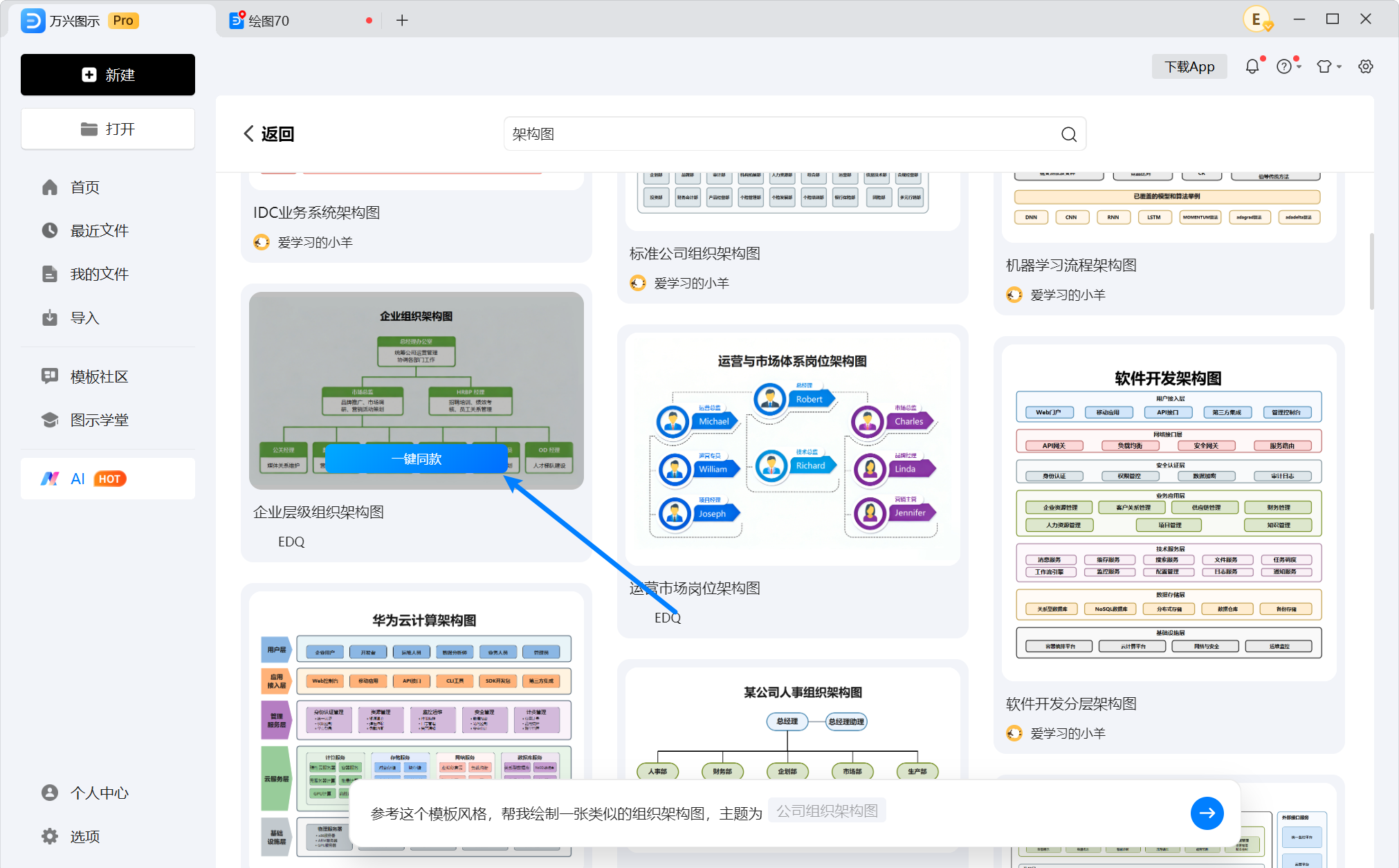Open 图示学堂 academy item
1399x868 pixels.
pos(108,420)
